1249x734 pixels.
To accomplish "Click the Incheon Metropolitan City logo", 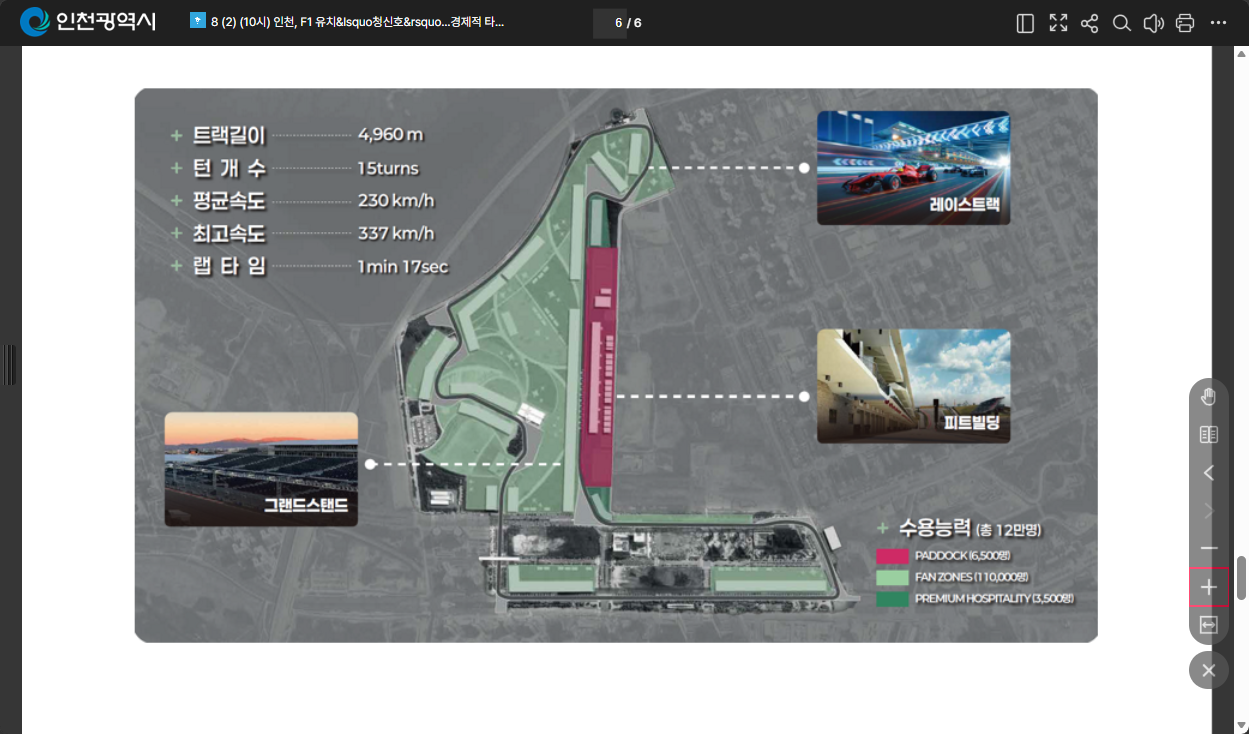I will pyautogui.click(x=88, y=22).
